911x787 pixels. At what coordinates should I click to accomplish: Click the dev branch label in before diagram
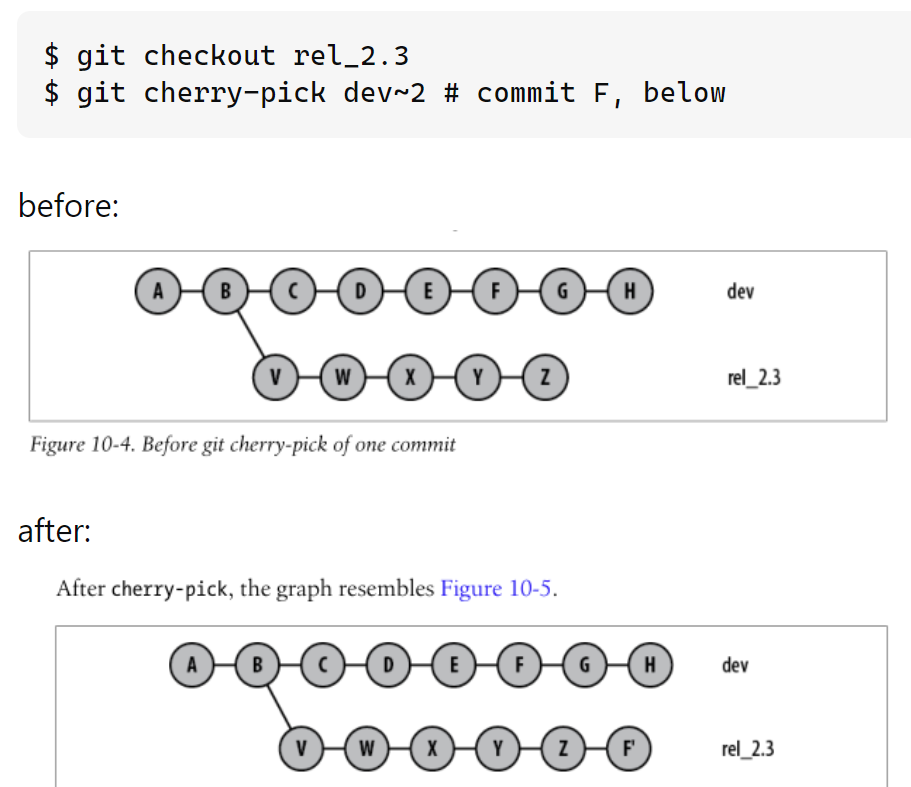[x=740, y=291]
